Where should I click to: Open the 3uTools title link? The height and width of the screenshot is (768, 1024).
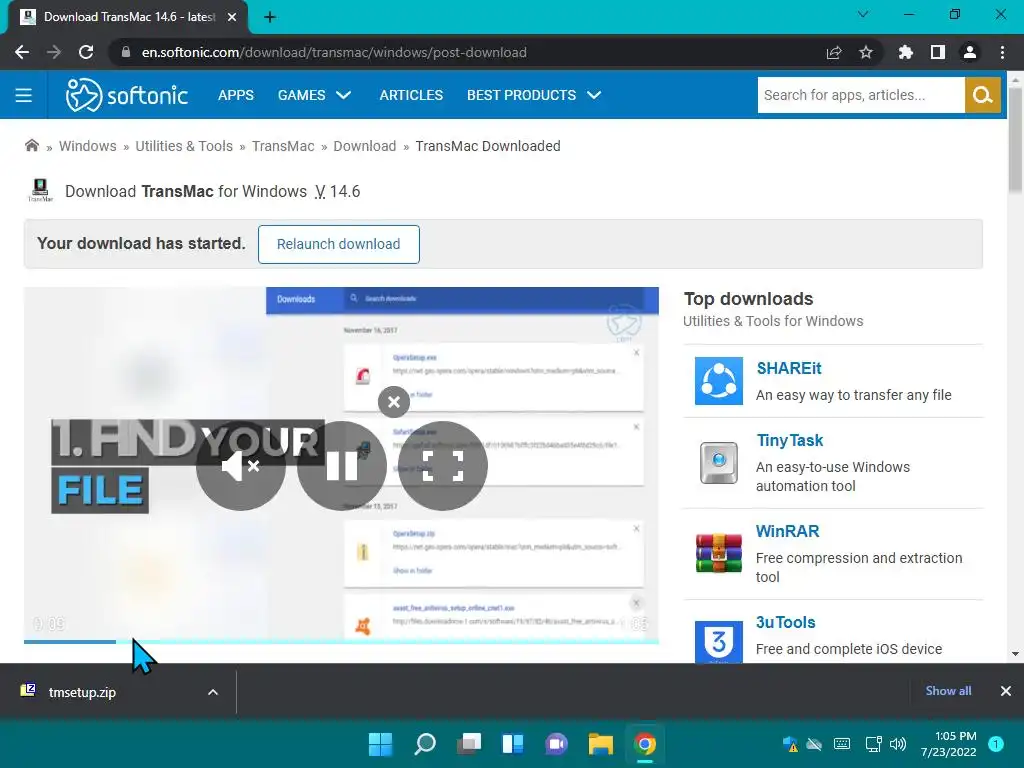point(785,622)
